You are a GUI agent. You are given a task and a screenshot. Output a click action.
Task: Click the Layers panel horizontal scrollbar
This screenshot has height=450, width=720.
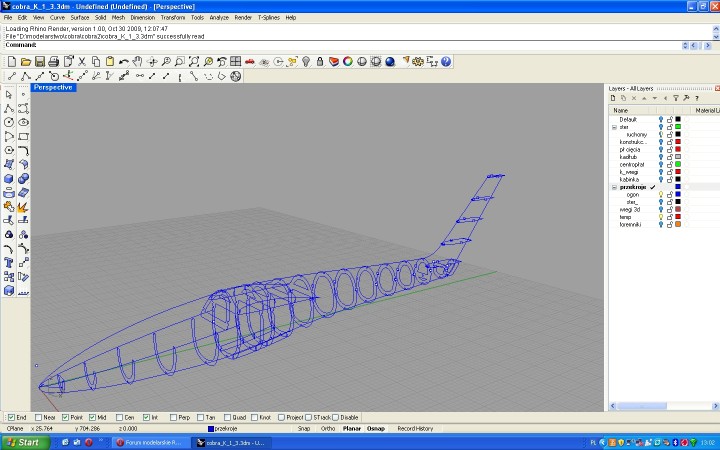pos(664,406)
